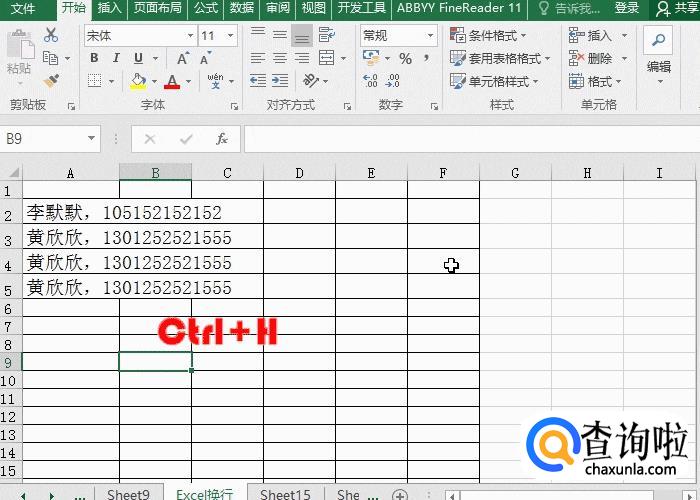
Task: Switch to the 公式 tab
Action: coord(206,8)
